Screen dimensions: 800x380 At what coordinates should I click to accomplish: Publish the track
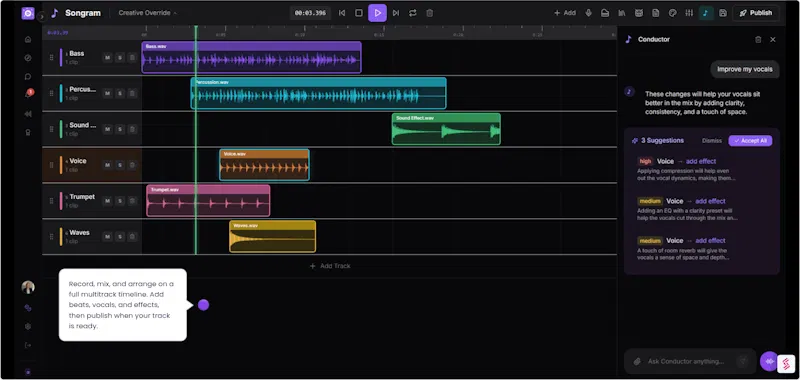pos(756,13)
